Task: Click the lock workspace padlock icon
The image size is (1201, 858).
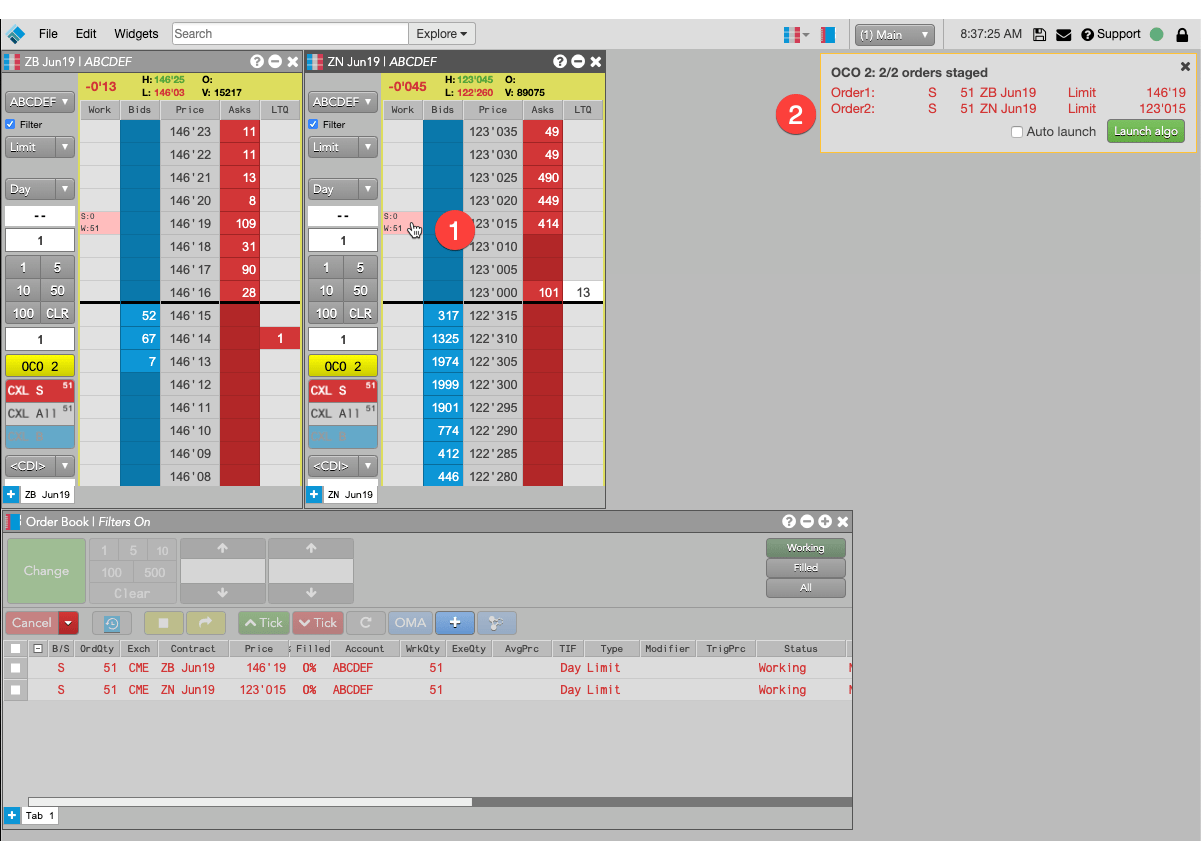Action: pos(1182,34)
